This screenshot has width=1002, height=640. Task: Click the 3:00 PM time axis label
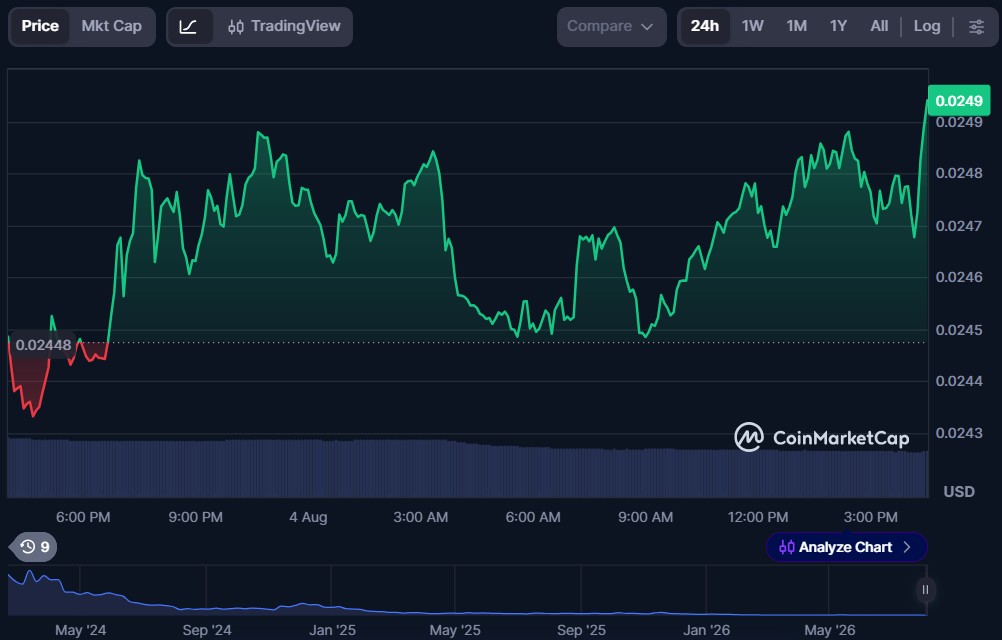click(x=870, y=517)
